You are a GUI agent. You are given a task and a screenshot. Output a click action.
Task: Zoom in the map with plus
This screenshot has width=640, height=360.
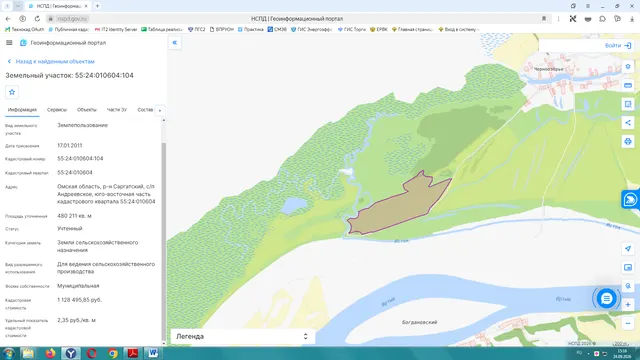click(628, 304)
